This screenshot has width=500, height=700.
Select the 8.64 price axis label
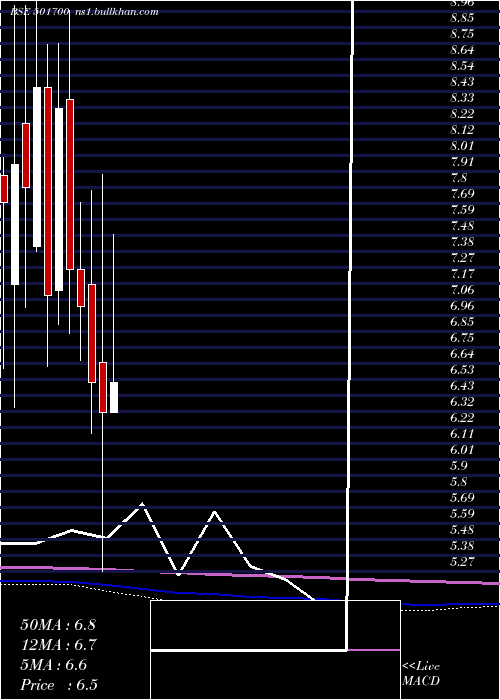(x=462, y=50)
